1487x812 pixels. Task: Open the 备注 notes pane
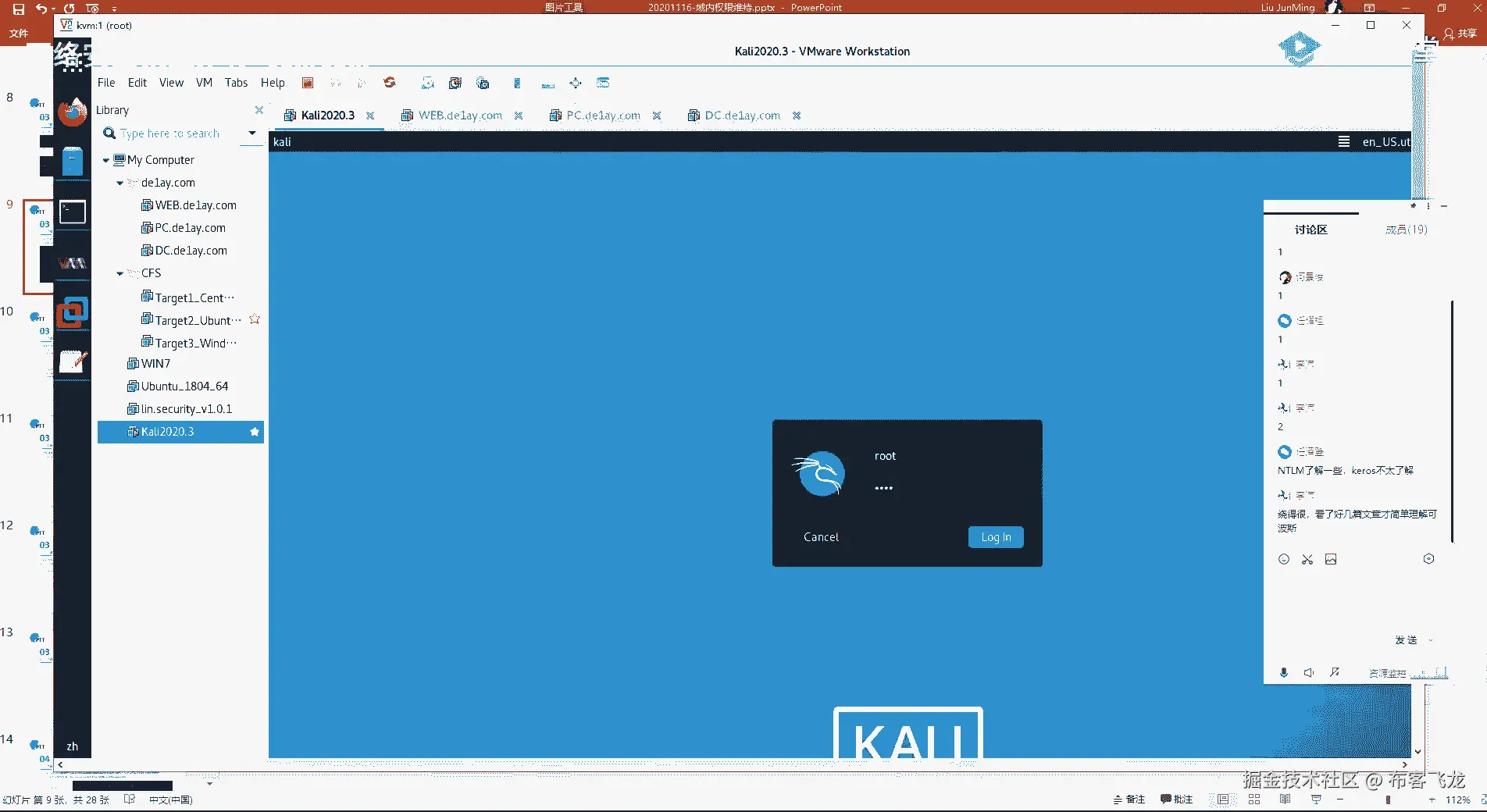point(1129,800)
